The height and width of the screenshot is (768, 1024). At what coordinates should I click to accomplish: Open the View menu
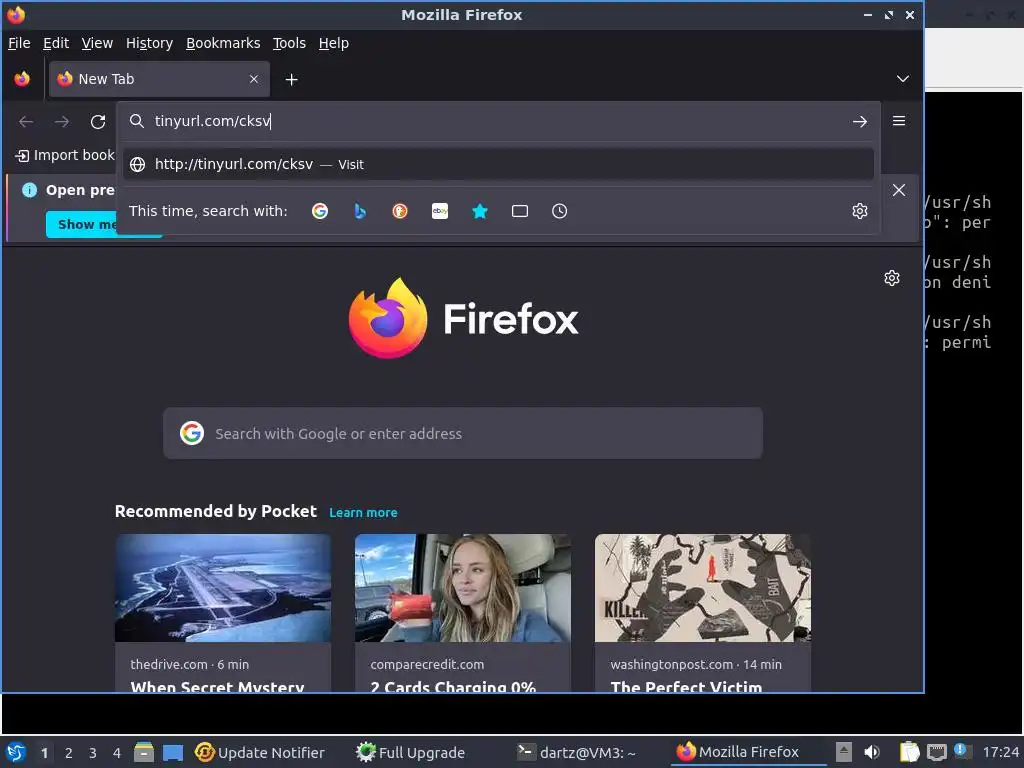click(x=97, y=43)
